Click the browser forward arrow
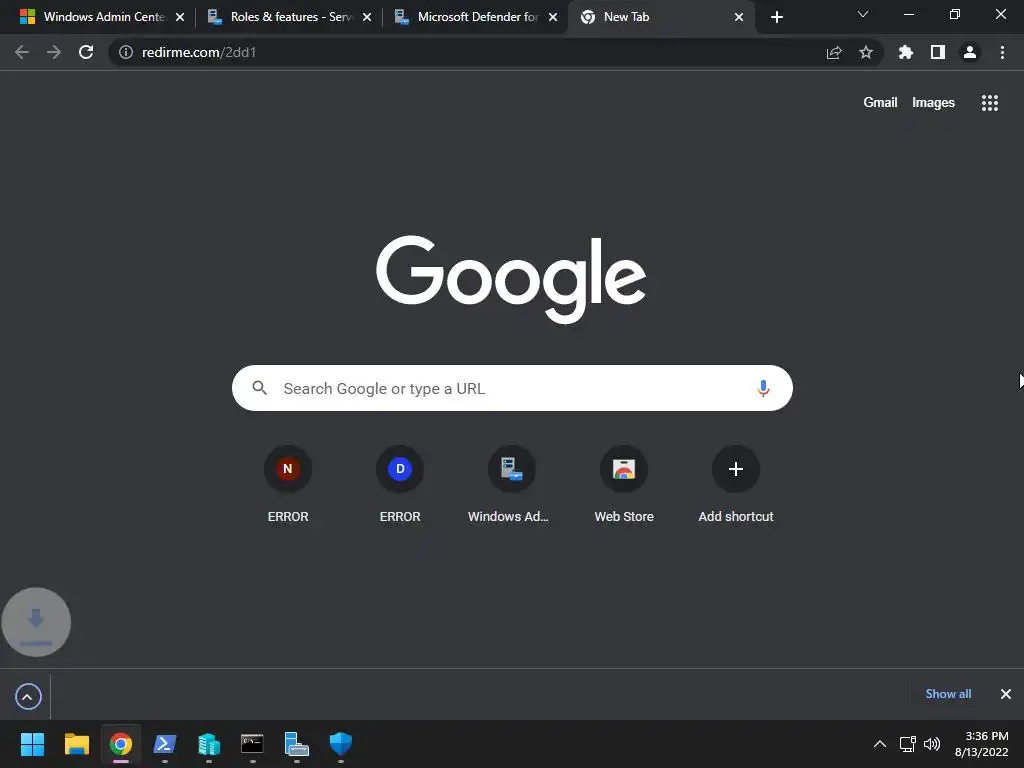1024x768 pixels. click(54, 52)
